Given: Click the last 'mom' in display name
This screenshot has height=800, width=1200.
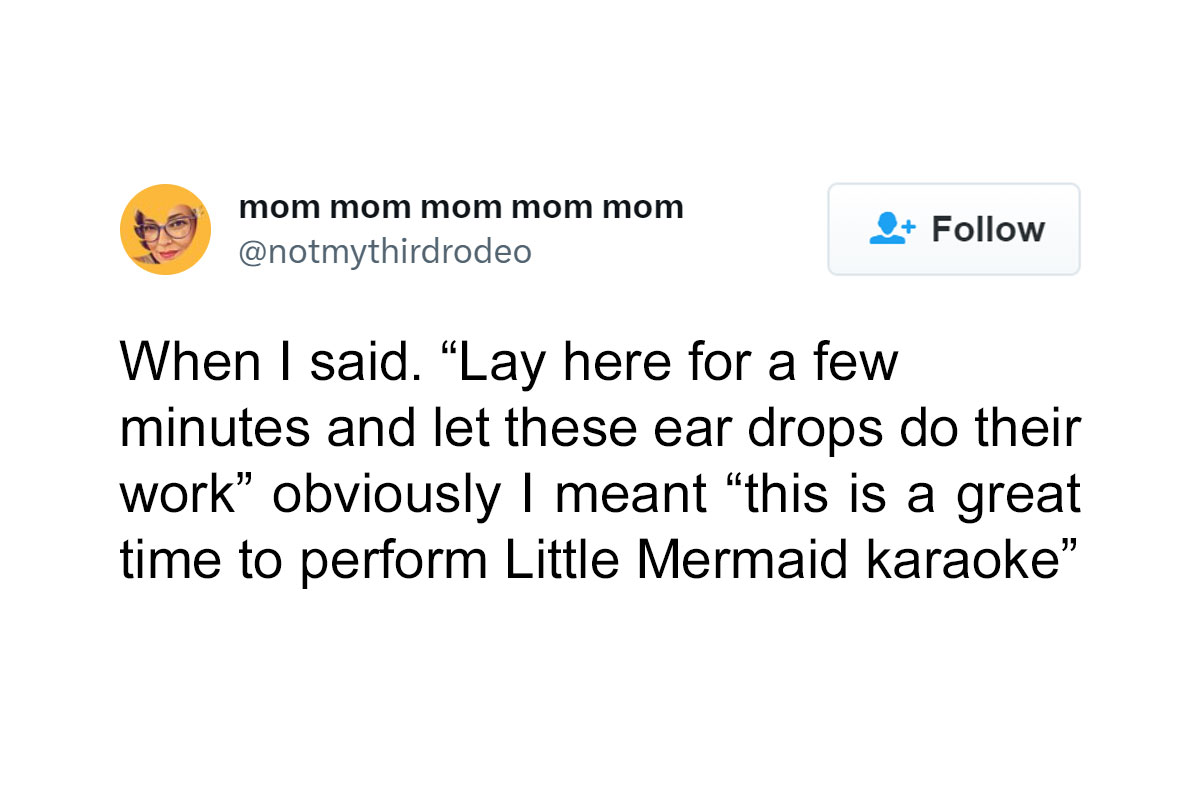Looking at the screenshot, I should coord(643,208).
